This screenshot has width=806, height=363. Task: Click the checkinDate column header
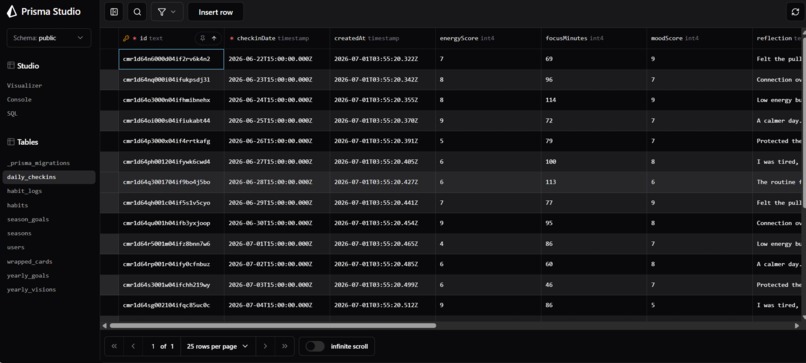tap(277, 38)
